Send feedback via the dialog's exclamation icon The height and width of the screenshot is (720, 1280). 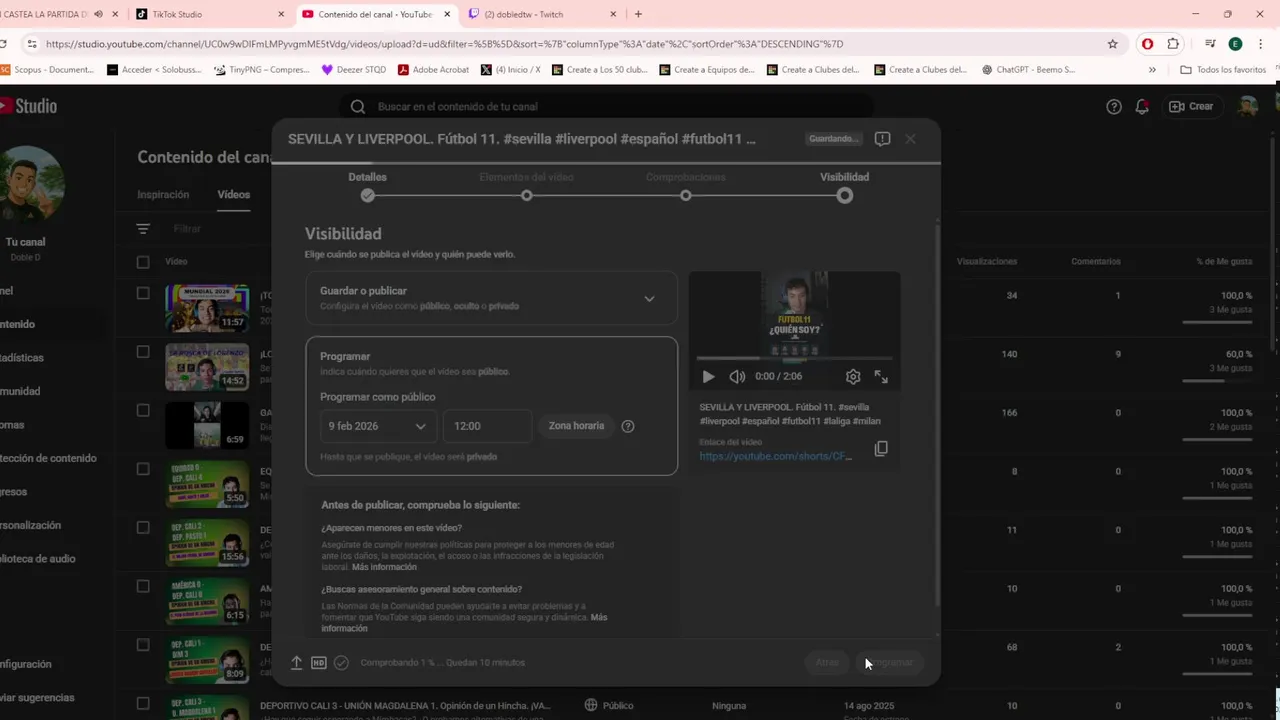[x=882, y=139]
